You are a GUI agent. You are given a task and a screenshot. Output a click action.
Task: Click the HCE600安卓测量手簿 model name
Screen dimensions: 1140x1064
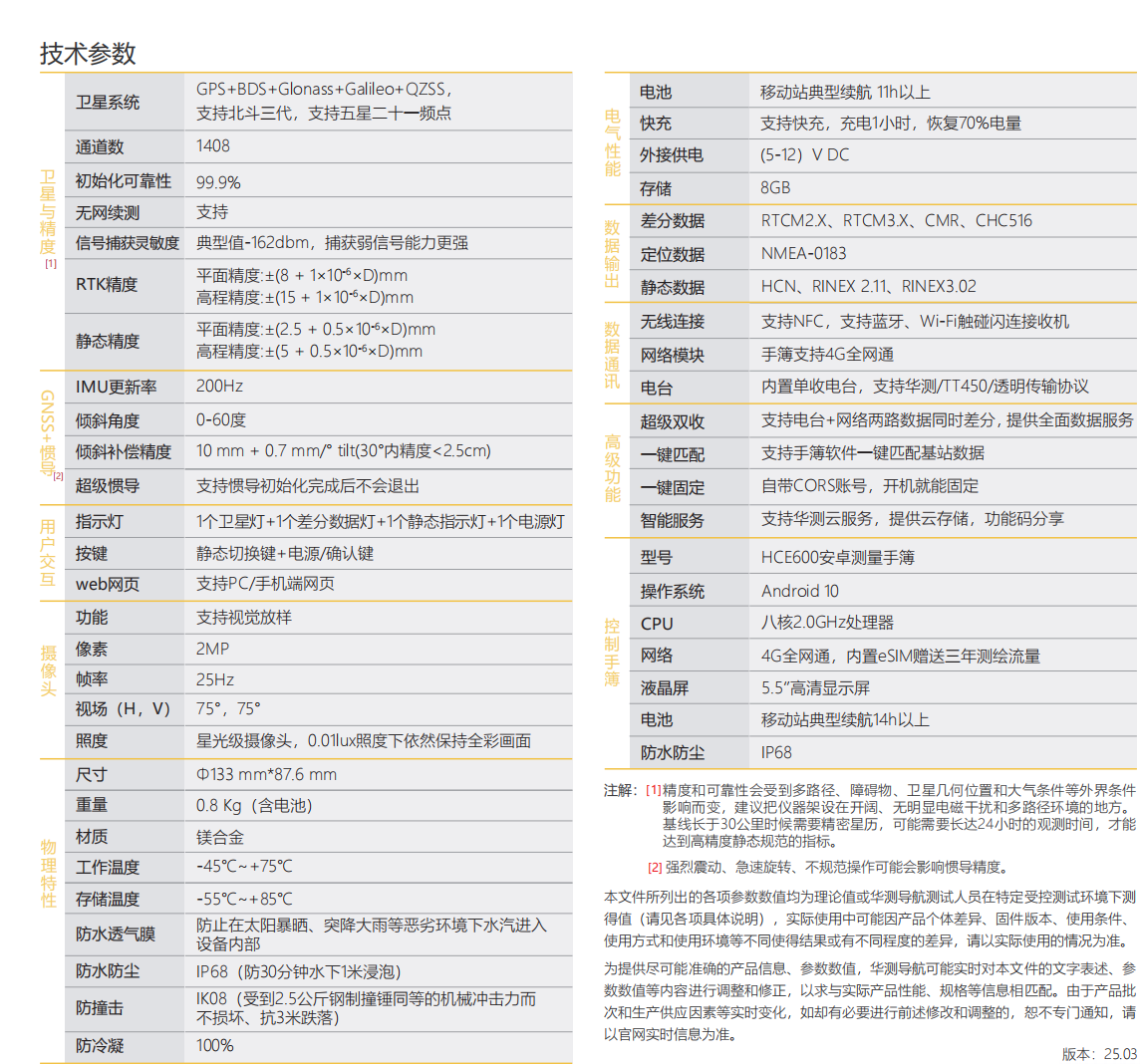[837, 558]
